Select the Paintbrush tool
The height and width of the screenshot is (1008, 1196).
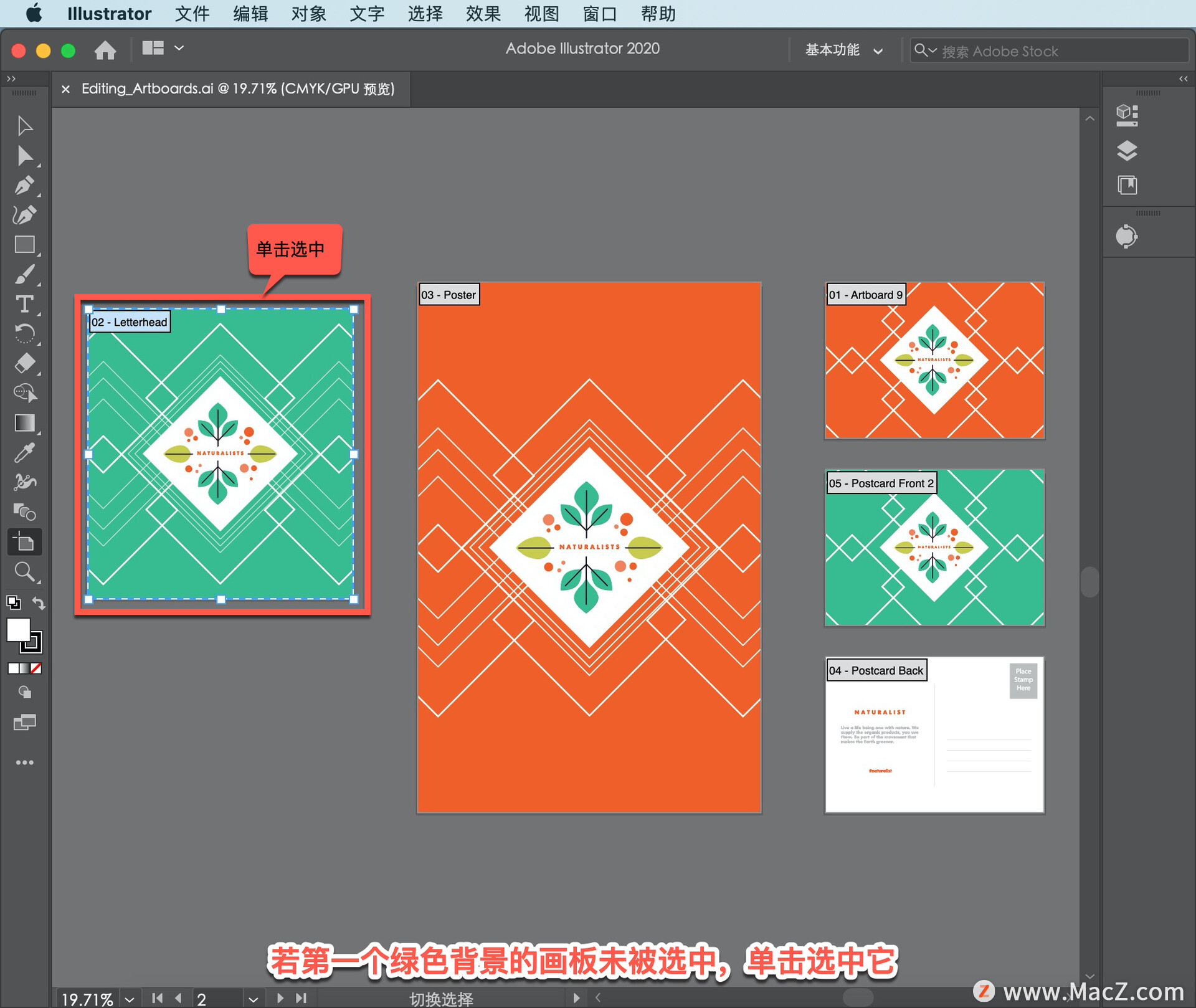tap(24, 275)
